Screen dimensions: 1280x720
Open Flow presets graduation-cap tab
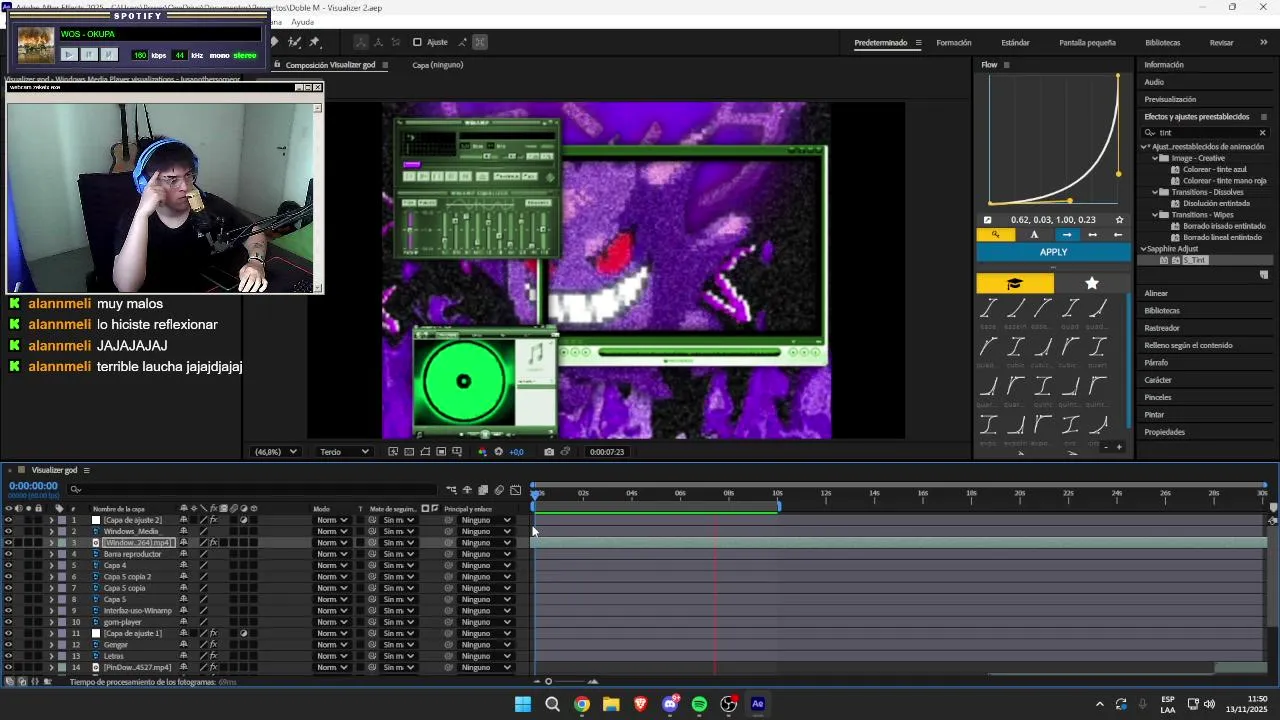click(x=1014, y=284)
